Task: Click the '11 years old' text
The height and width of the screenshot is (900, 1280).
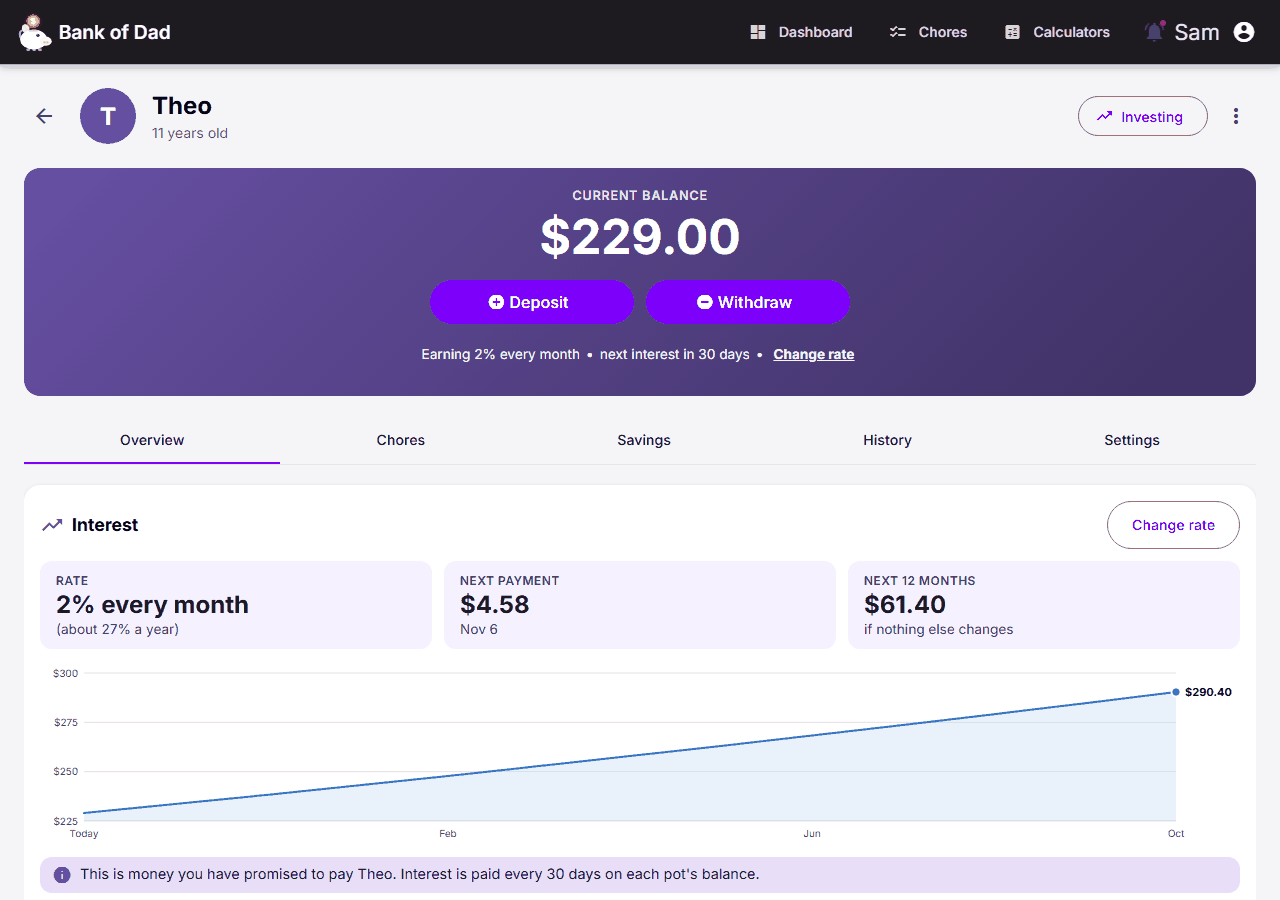Action: click(190, 133)
